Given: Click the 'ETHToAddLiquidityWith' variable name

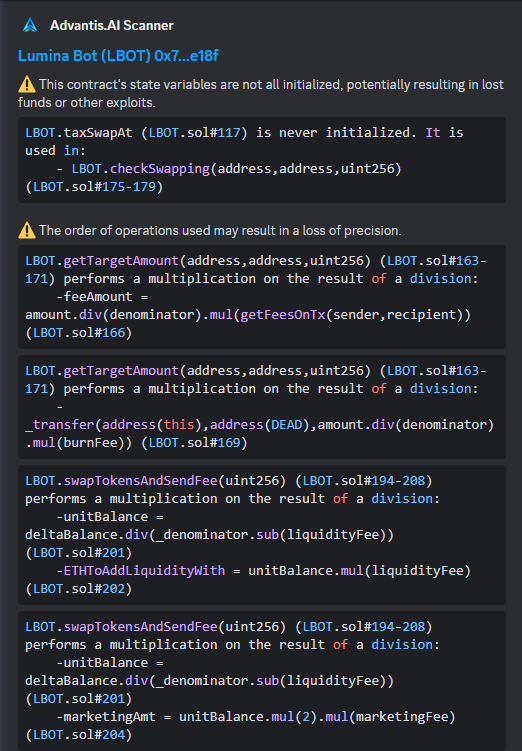Looking at the screenshot, I should 144,571.
